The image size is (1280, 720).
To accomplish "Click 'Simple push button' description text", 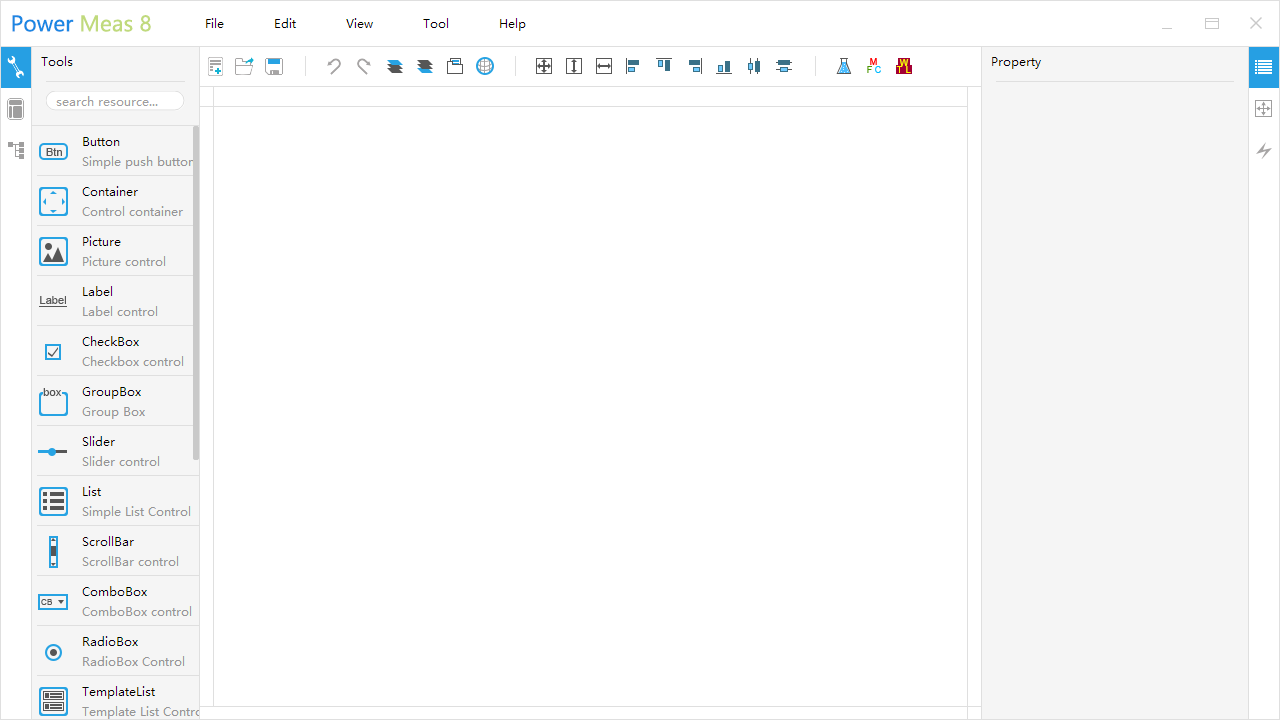I will pyautogui.click(x=137, y=162).
